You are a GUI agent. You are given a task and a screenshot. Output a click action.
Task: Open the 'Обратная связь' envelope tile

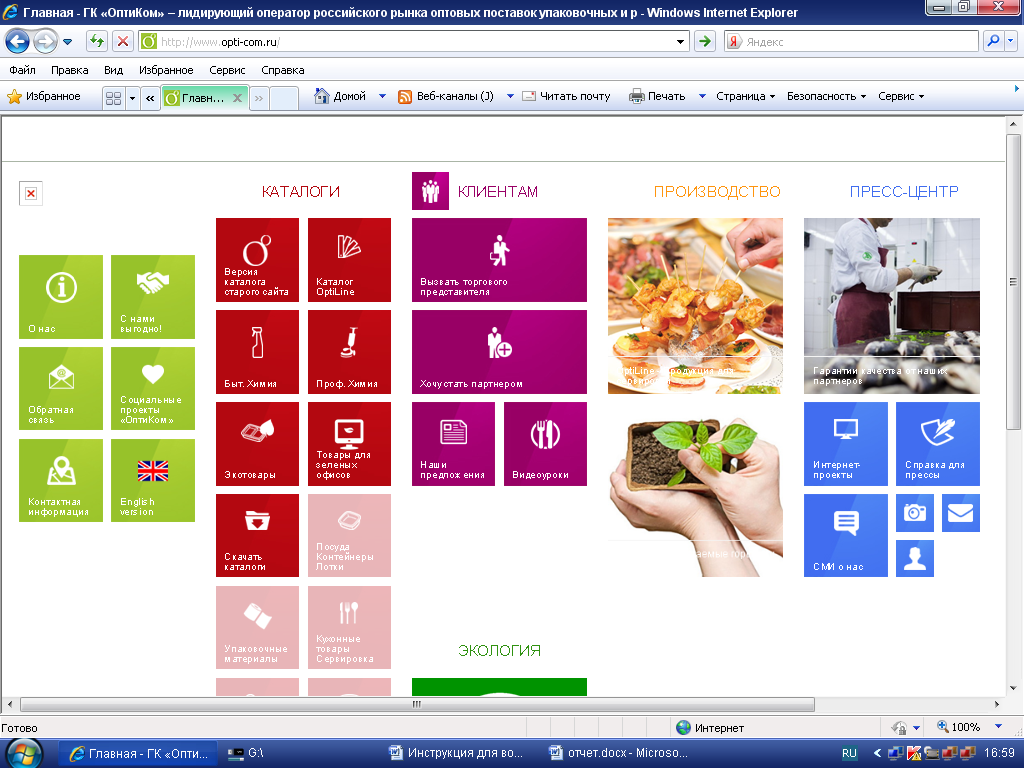coord(61,389)
